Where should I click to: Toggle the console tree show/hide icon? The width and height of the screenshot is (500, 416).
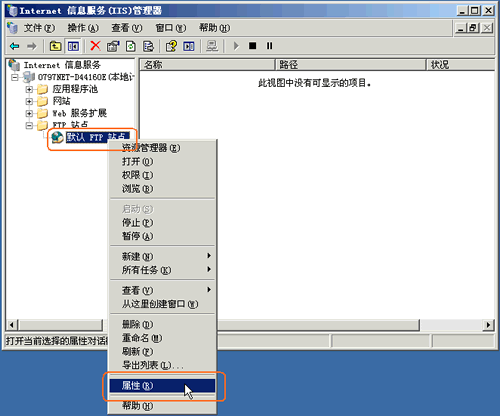[x=73, y=46]
